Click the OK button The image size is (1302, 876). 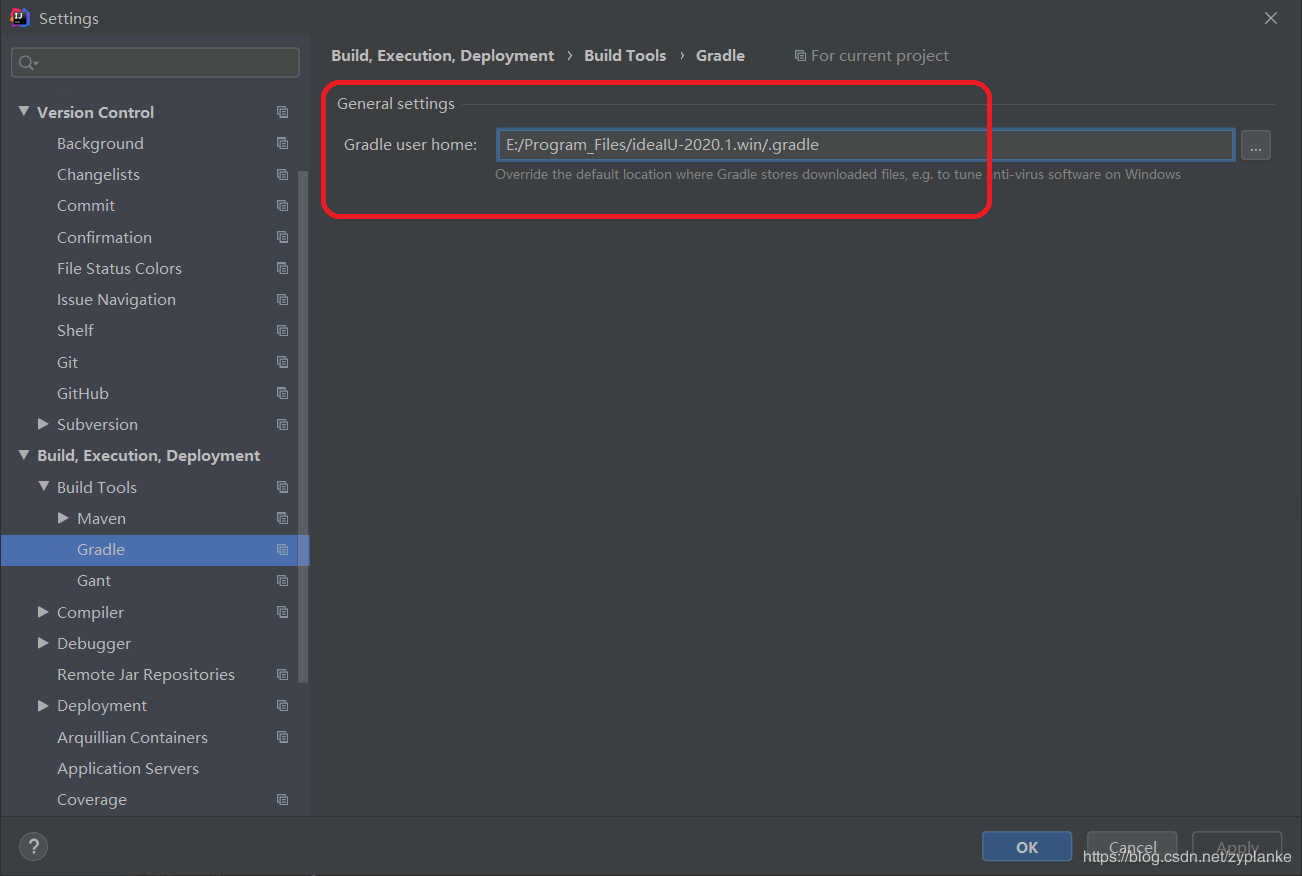(x=1027, y=847)
